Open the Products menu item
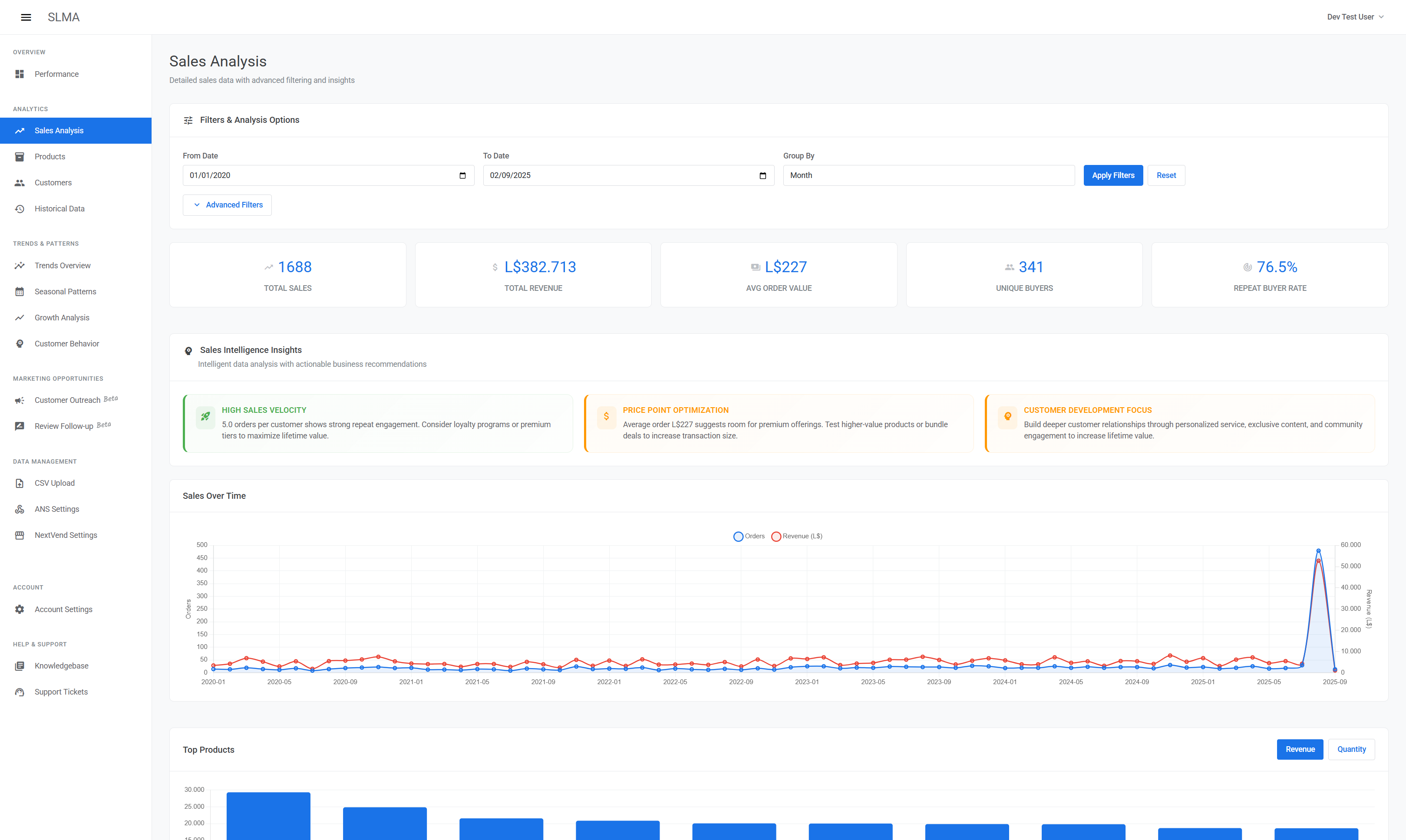The height and width of the screenshot is (840, 1406). pyautogui.click(x=76, y=157)
